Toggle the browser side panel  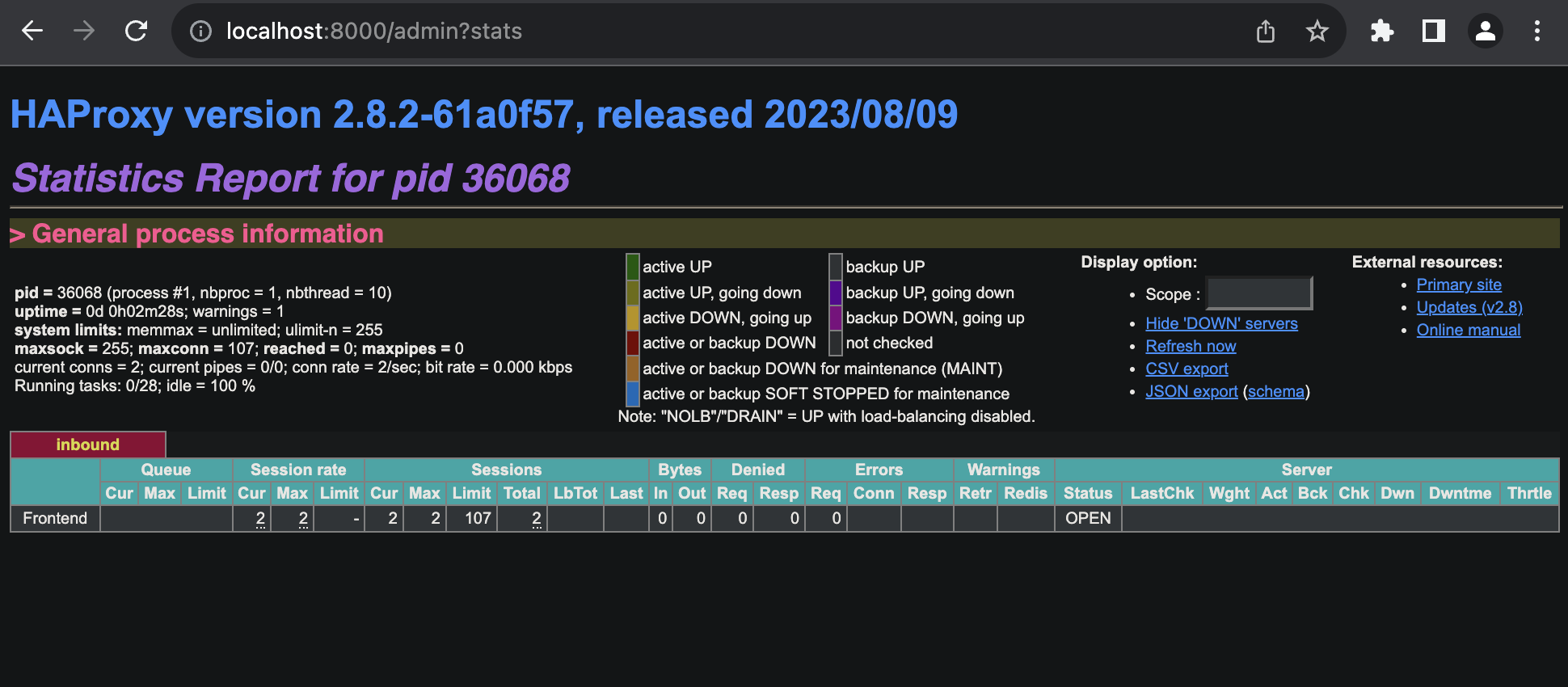pos(1434,31)
